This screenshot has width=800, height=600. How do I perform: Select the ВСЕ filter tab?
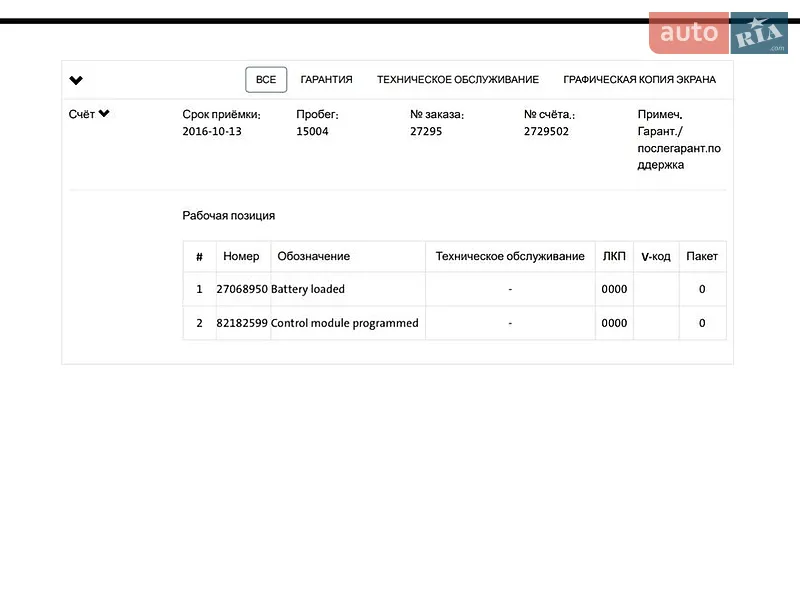click(x=266, y=80)
